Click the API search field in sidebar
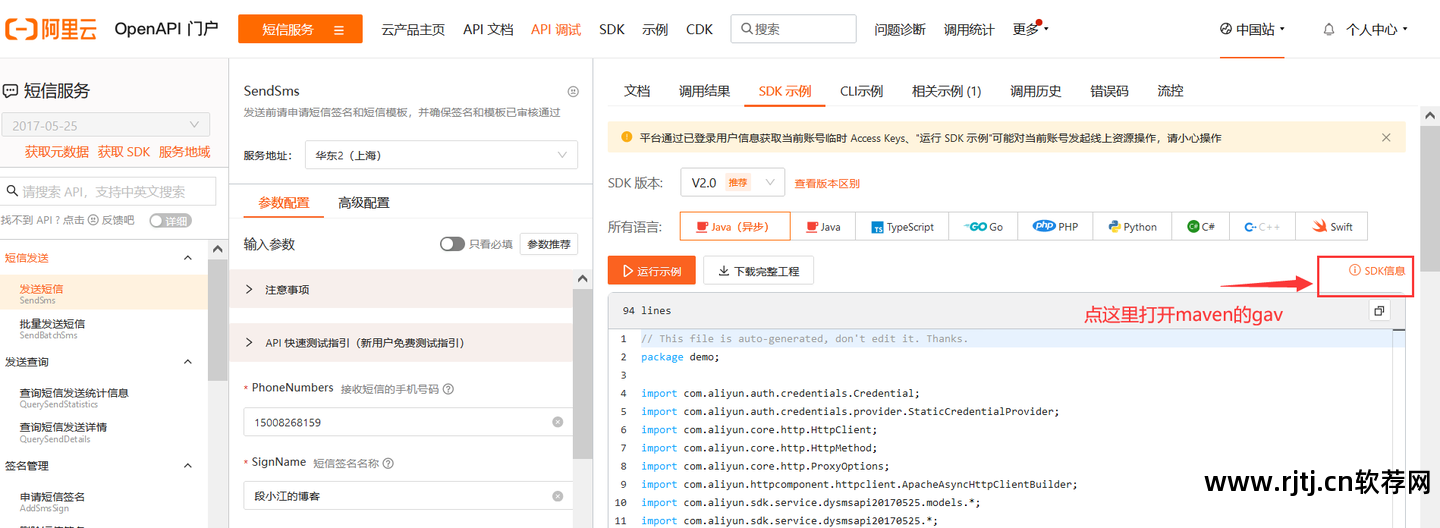Image resolution: width=1440 pixels, height=528 pixels. [x=108, y=191]
